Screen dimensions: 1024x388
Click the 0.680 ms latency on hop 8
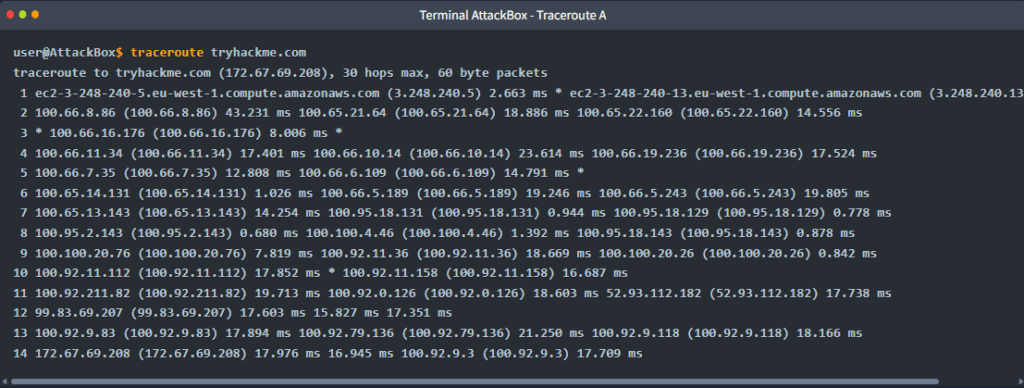[x=269, y=233]
